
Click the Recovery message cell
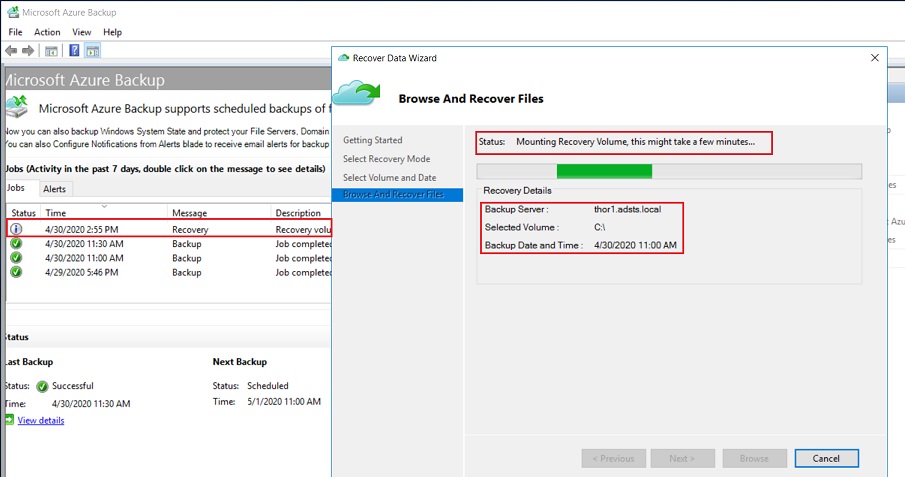click(190, 229)
